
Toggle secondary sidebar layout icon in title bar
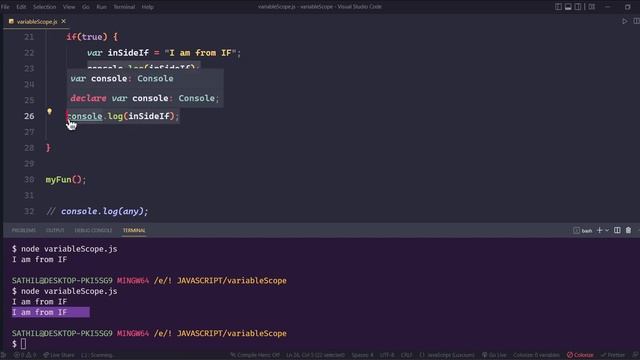pyautogui.click(x=578, y=7)
